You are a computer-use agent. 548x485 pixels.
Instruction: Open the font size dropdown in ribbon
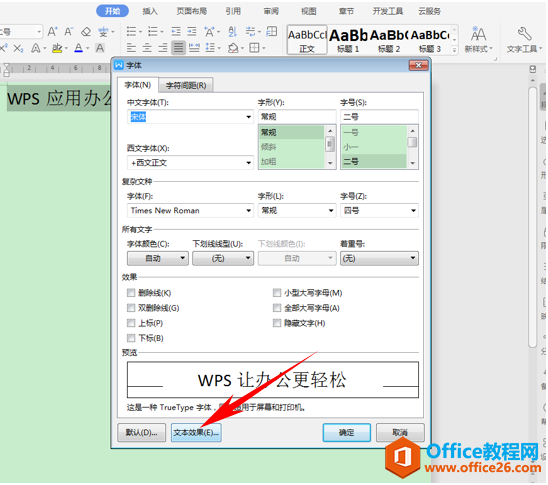pyautogui.click(x=39, y=32)
